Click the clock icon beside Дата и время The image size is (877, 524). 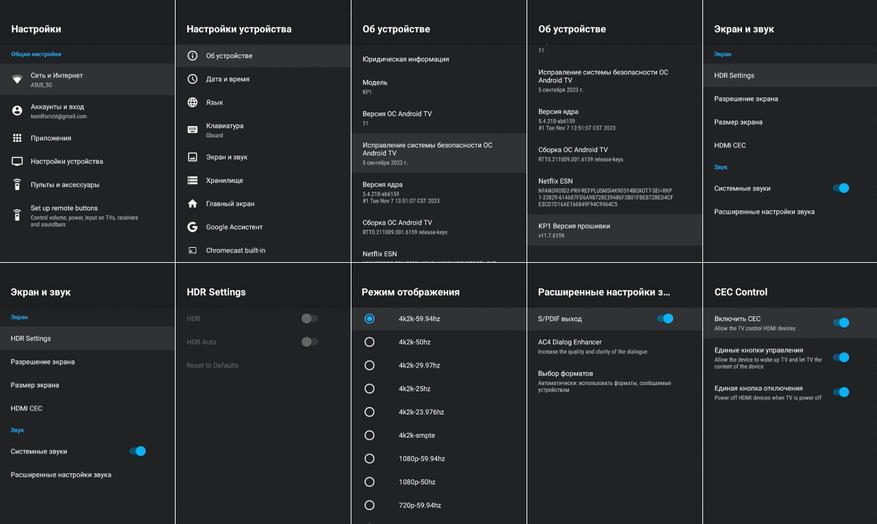(x=192, y=79)
